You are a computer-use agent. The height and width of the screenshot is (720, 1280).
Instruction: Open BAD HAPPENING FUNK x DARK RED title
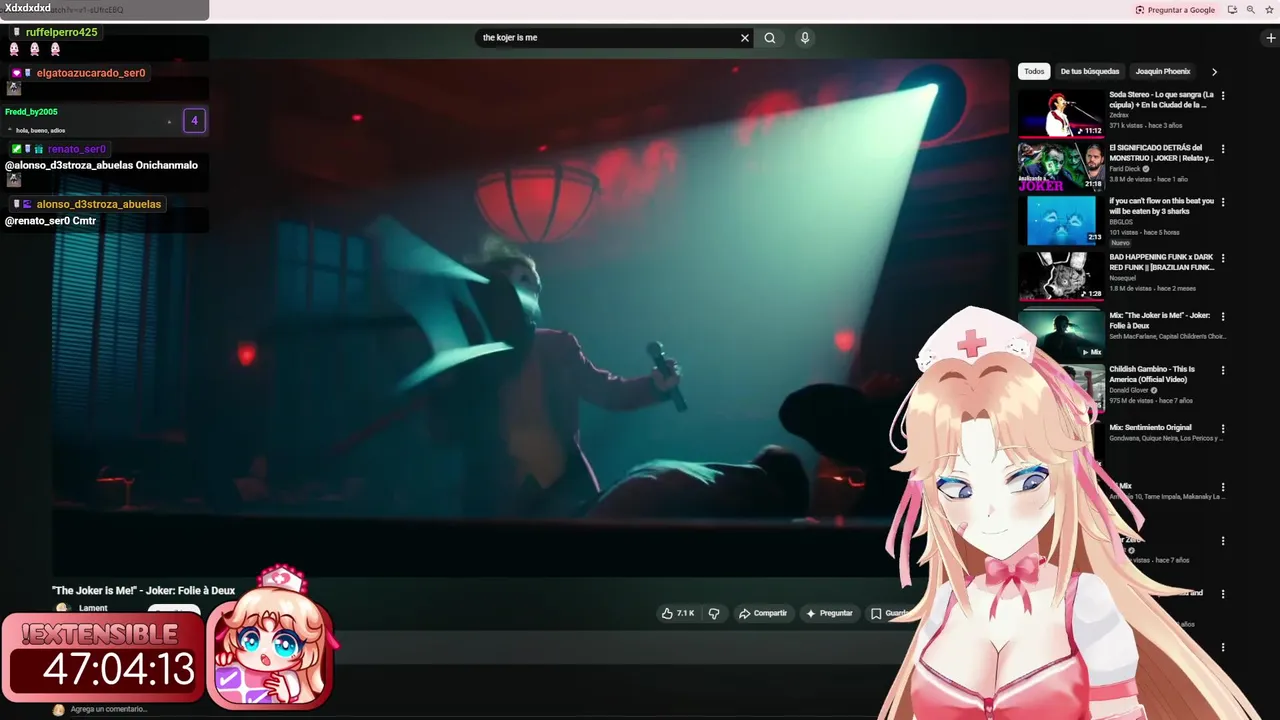tap(1161, 262)
